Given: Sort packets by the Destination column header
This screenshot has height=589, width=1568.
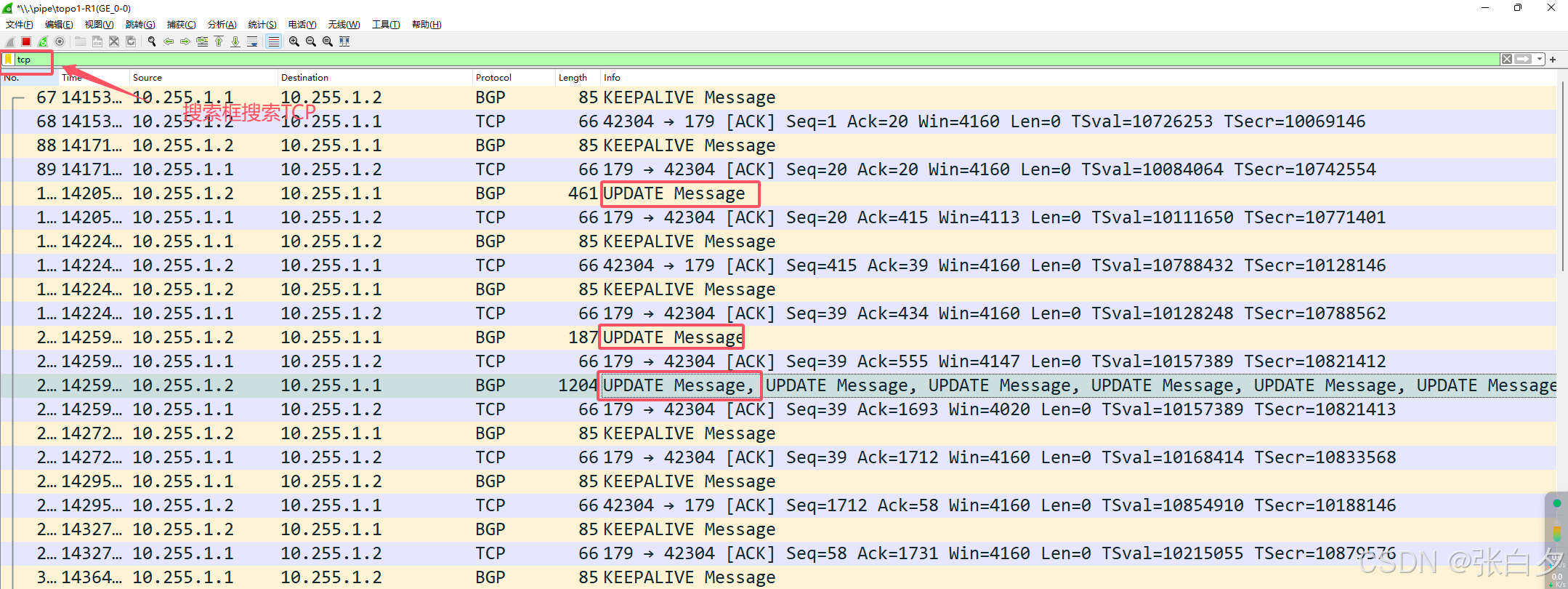Looking at the screenshot, I should coord(375,78).
